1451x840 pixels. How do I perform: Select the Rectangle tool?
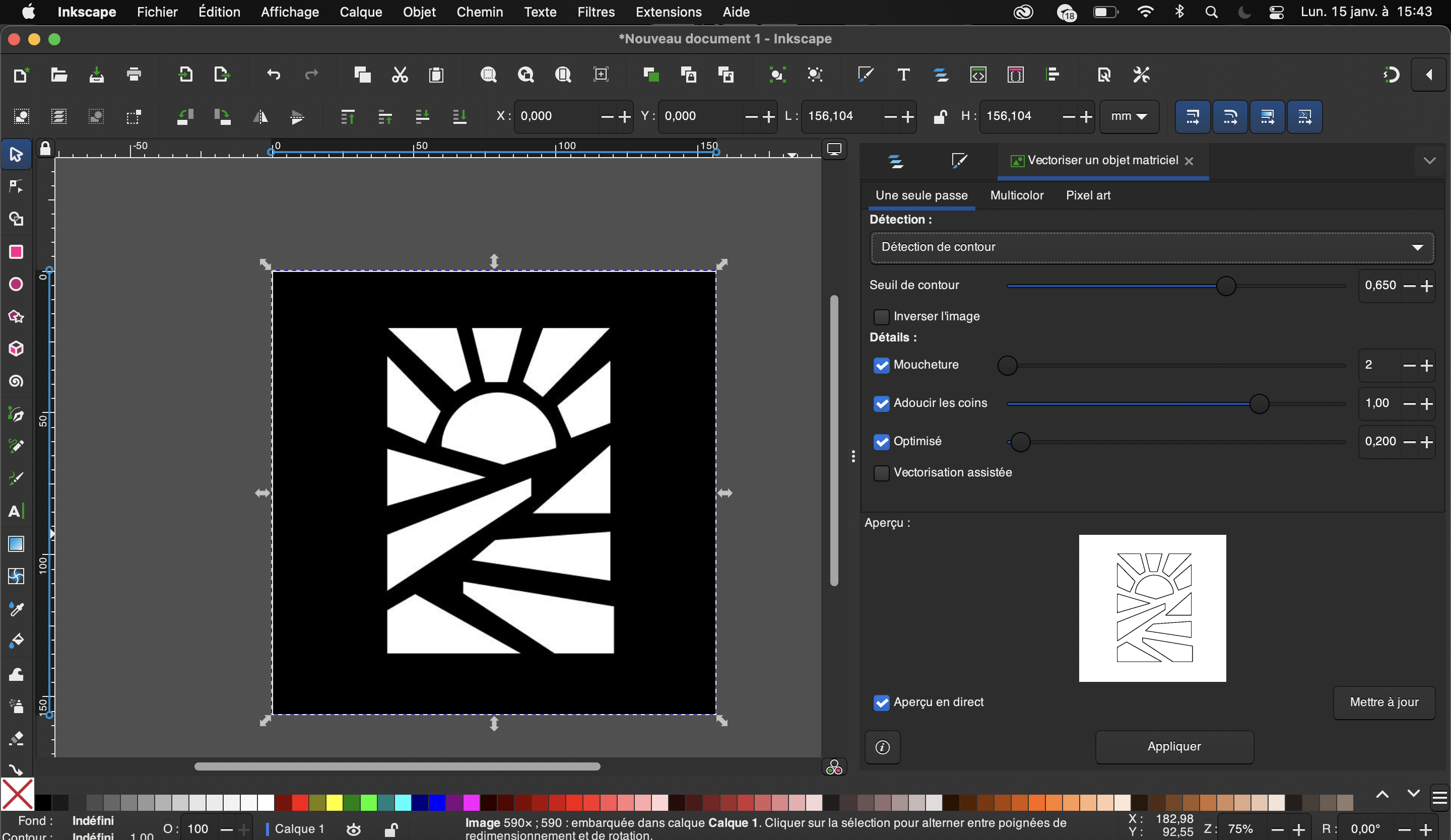(x=16, y=251)
